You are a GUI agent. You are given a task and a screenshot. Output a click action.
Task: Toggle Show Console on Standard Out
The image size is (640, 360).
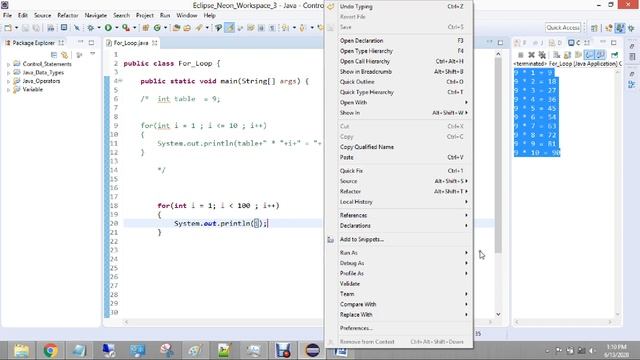[589, 55]
